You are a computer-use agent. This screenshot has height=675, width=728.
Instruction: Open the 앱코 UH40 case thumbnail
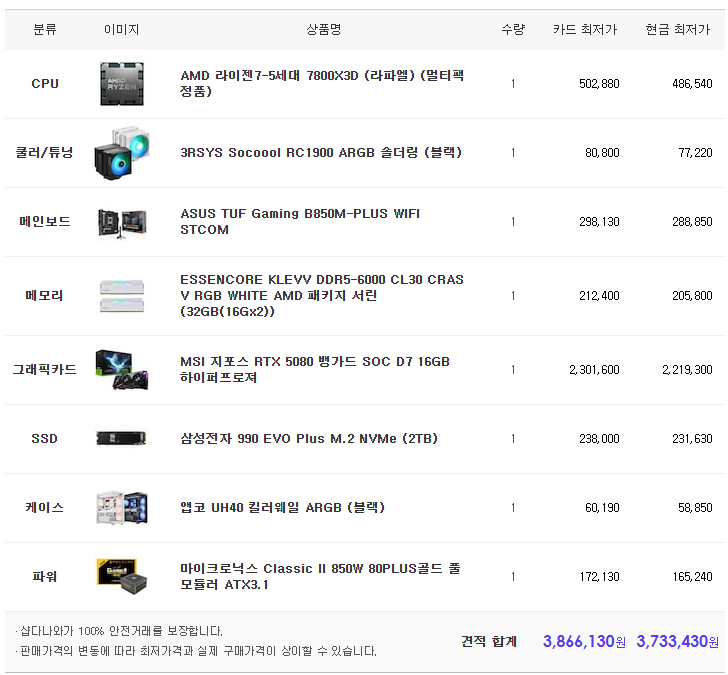[122, 507]
